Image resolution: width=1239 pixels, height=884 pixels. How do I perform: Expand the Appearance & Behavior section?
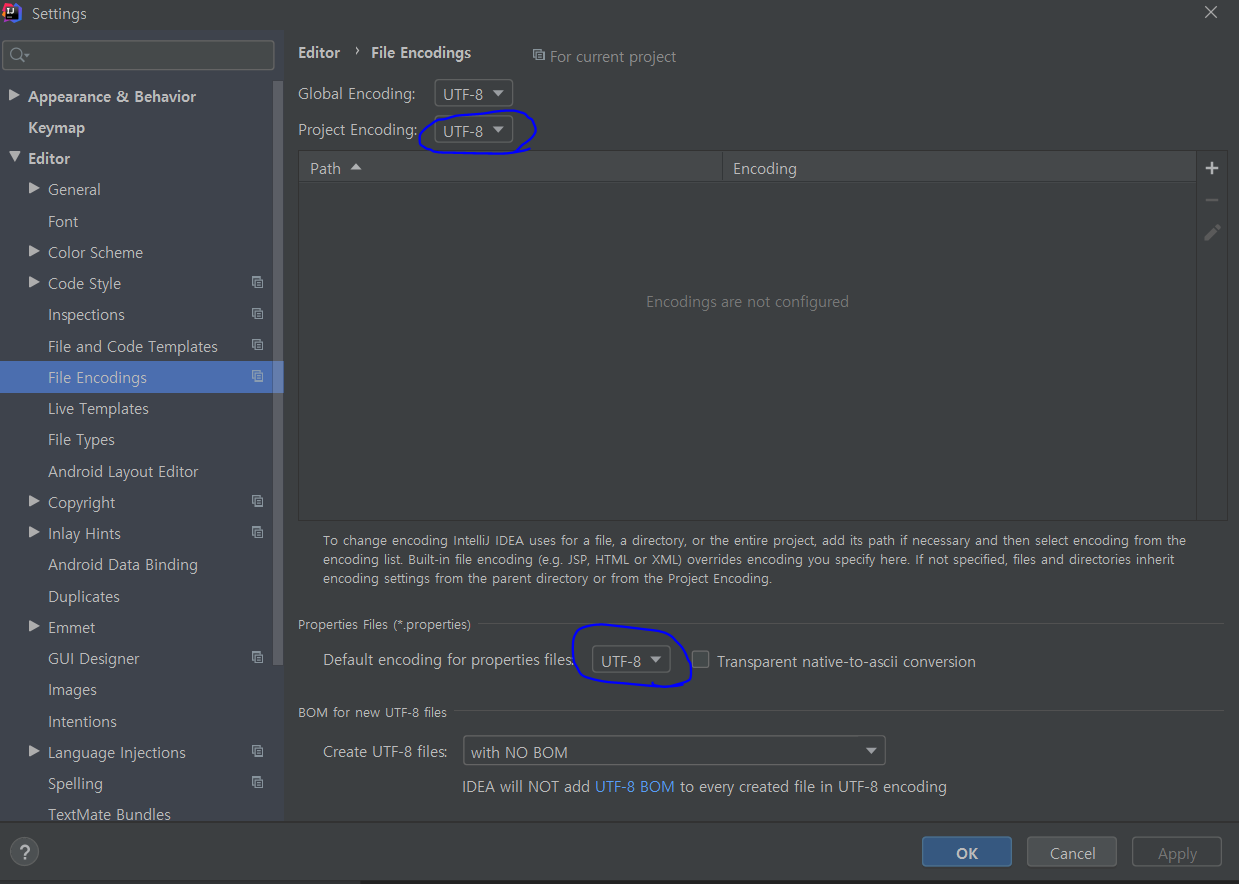click(x=14, y=96)
